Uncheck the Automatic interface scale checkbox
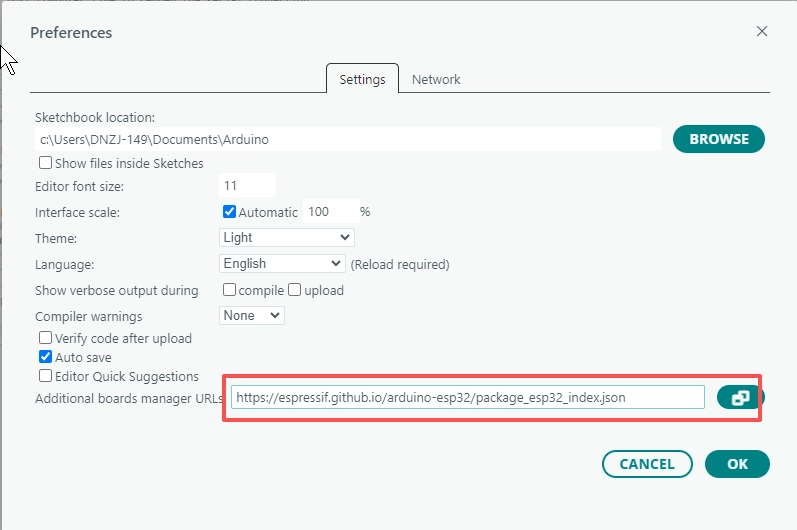The width and height of the screenshot is (797, 530). pyautogui.click(x=229, y=211)
